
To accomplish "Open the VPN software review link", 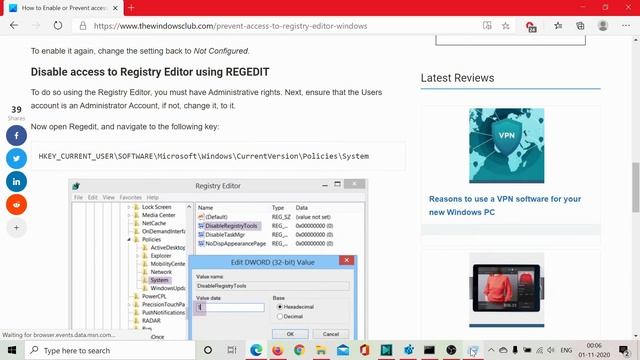I will 505,205.
